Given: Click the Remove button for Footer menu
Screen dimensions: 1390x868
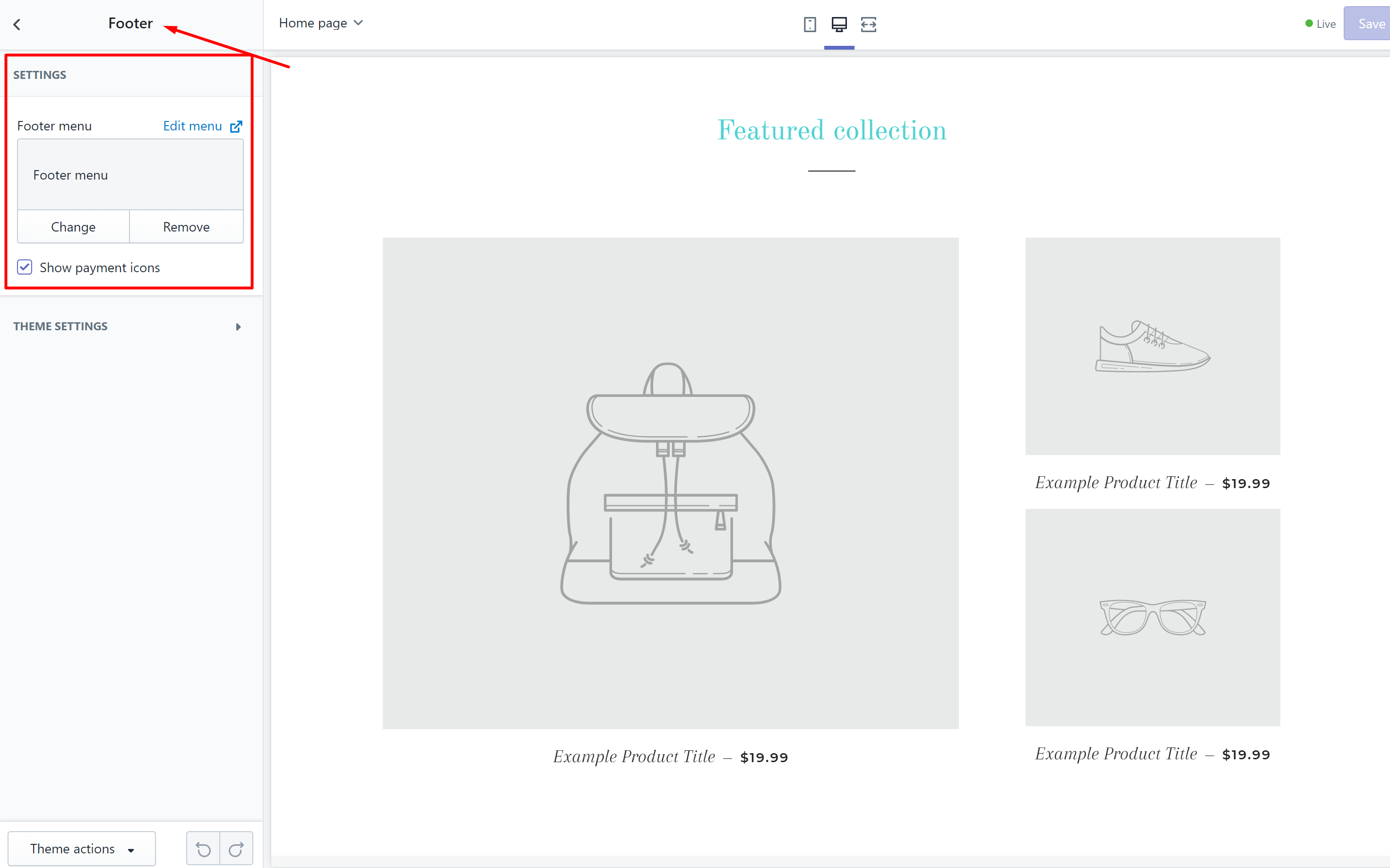Looking at the screenshot, I should [x=187, y=225].
